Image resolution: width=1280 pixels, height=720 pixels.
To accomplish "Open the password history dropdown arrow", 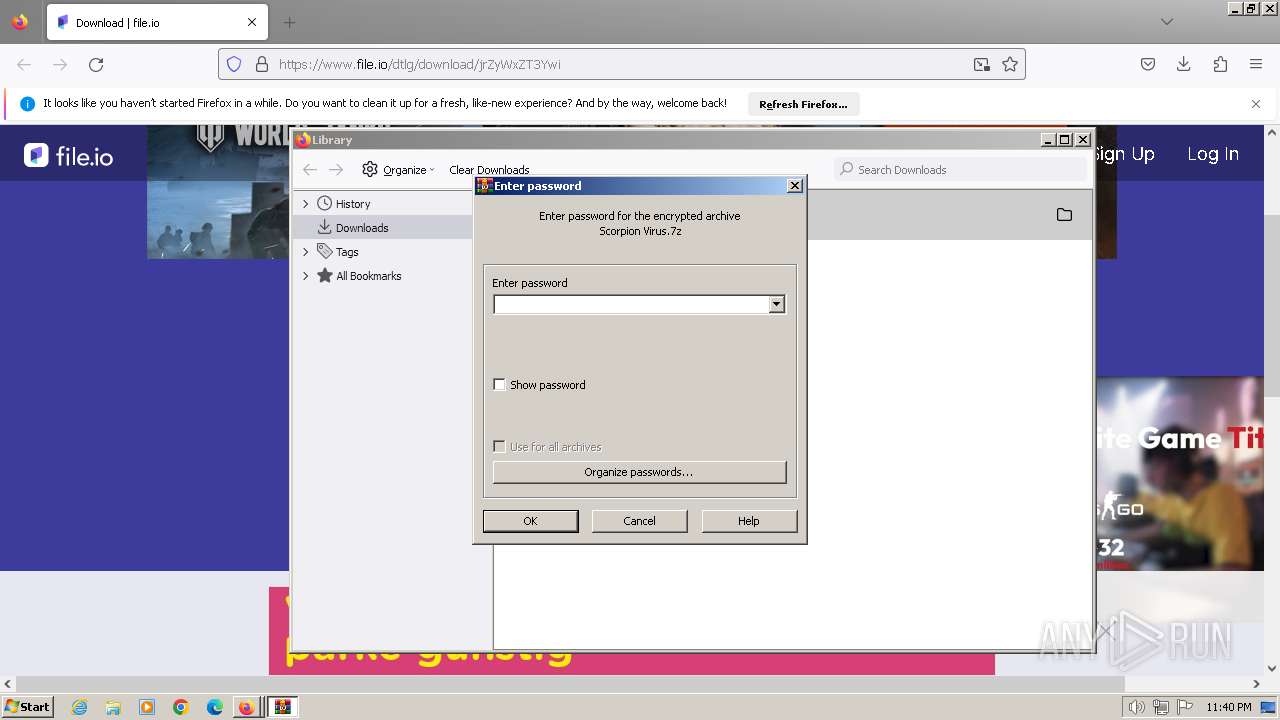I will pyautogui.click(x=776, y=304).
